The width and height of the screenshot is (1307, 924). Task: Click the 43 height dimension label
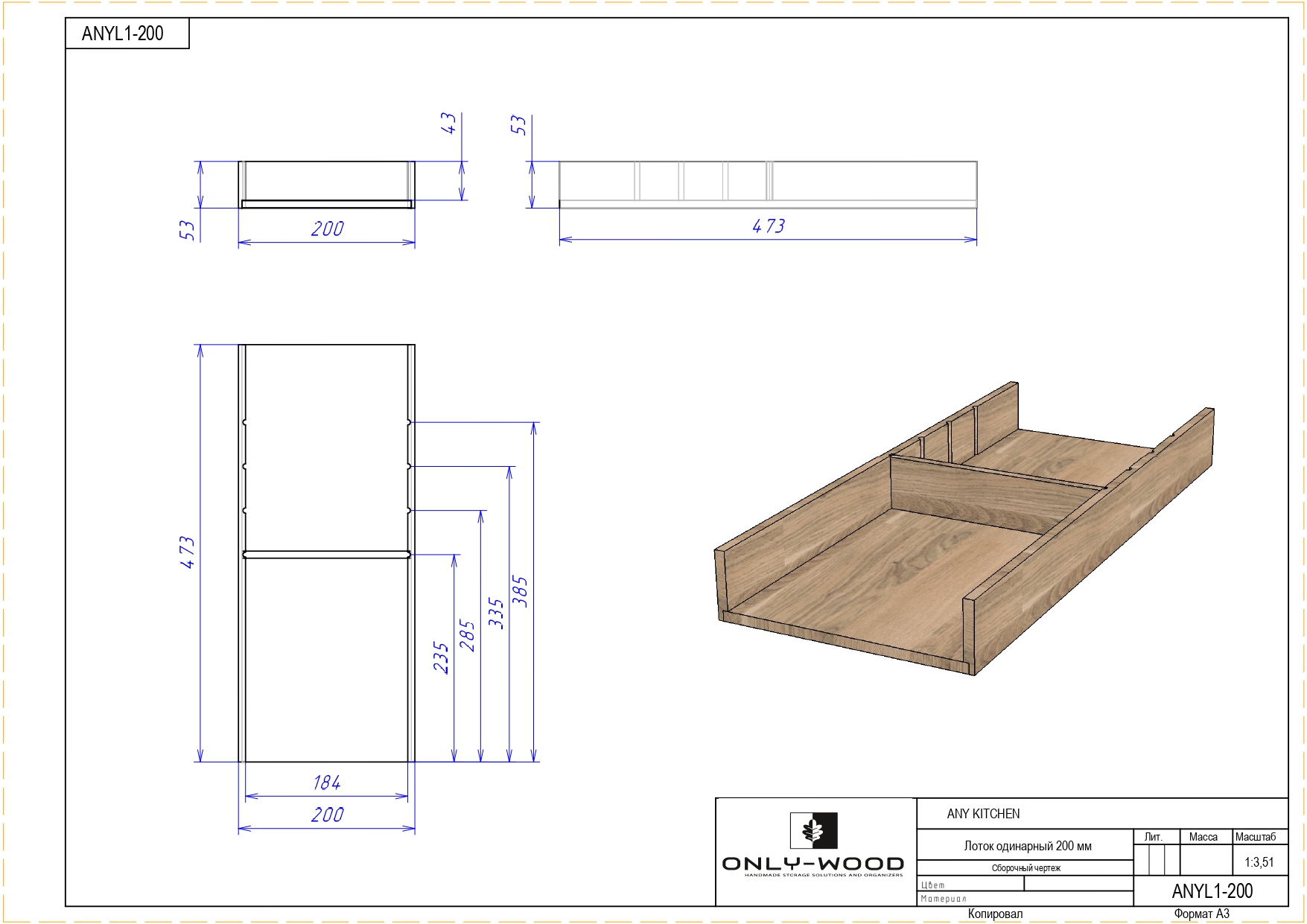(448, 123)
